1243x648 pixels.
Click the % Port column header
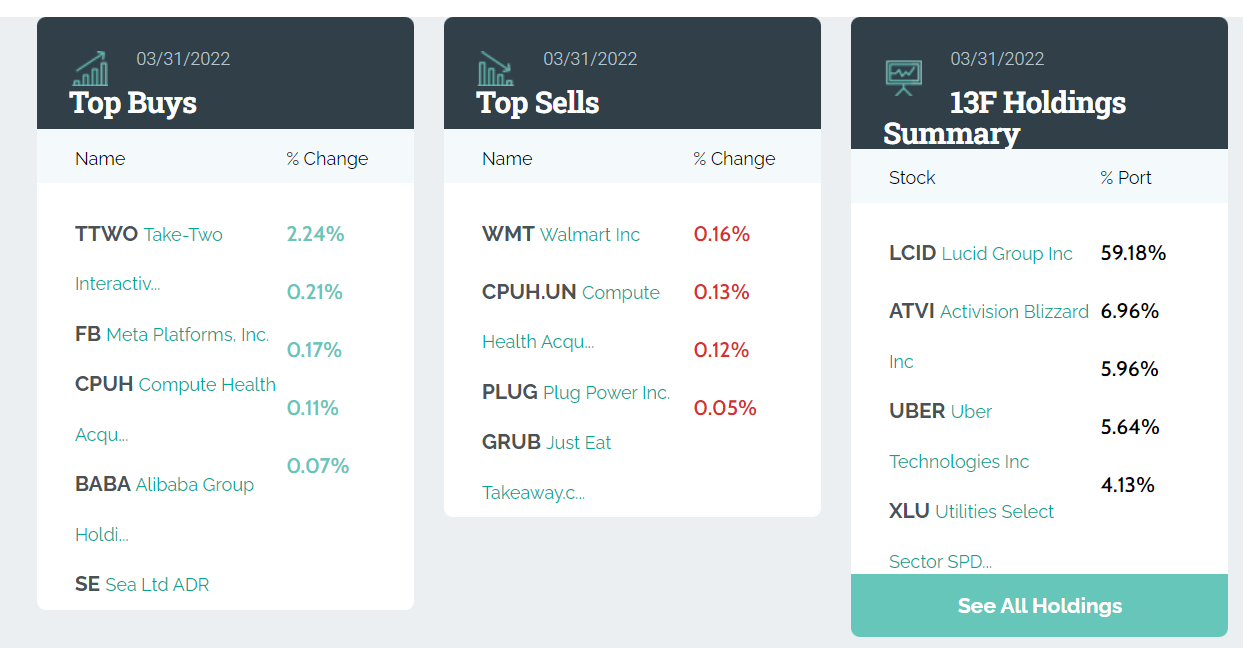(1126, 178)
